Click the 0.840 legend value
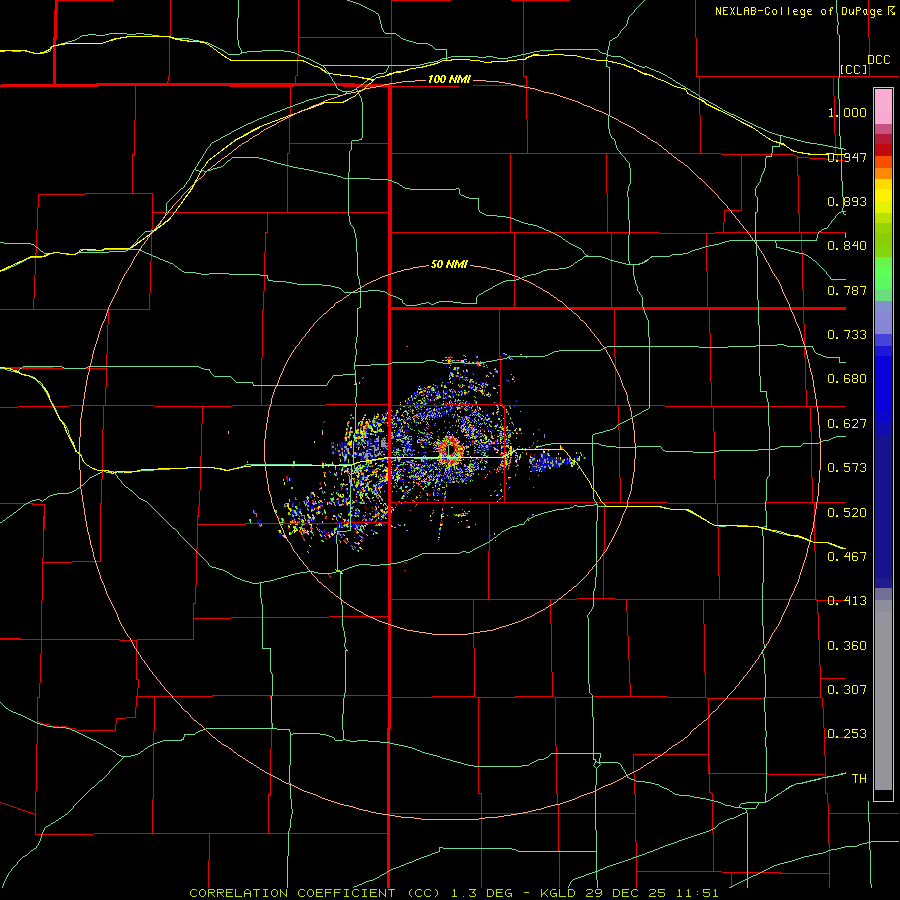 847,246
